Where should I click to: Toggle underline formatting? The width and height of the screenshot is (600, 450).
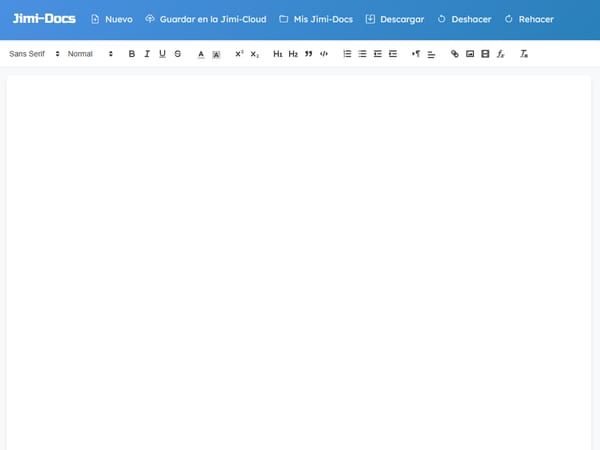162,54
